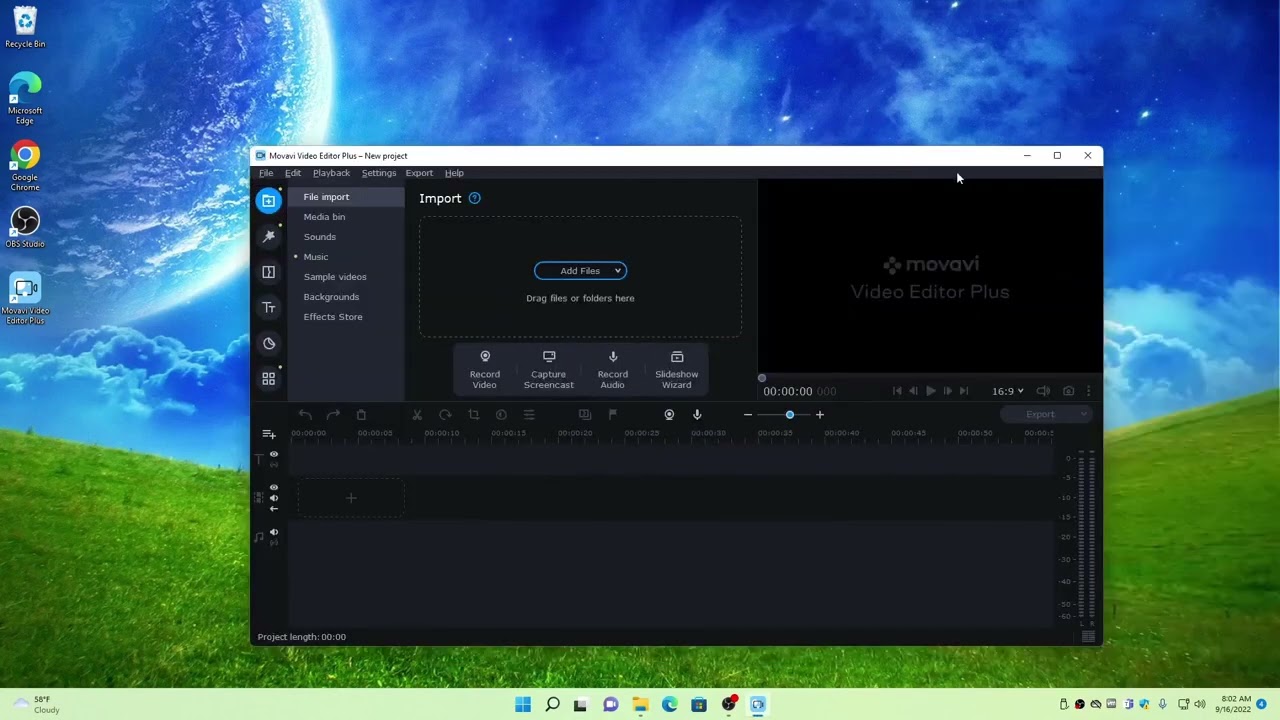Open the 16:9 aspect ratio dropdown
The image size is (1280, 720).
click(x=1008, y=391)
